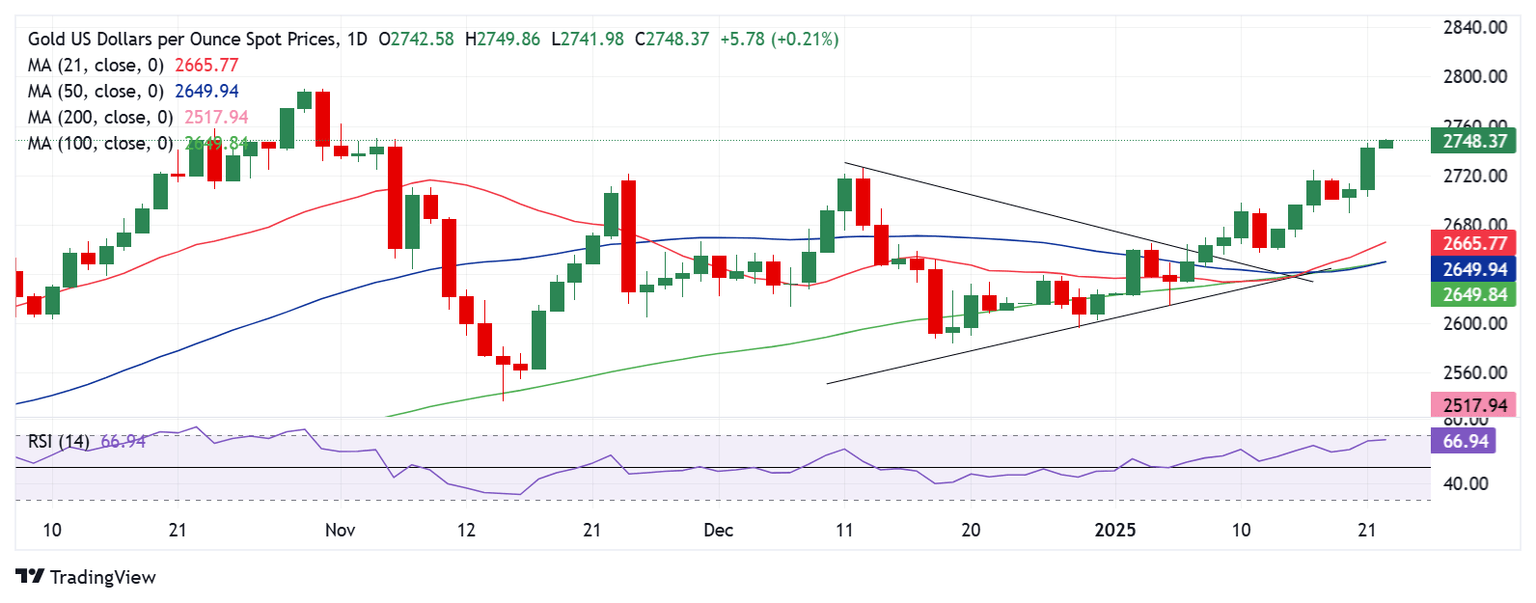Image resolution: width=1536 pixels, height=603 pixels.
Task: Click the Gold Spot Prices chart title
Action: [197, 39]
